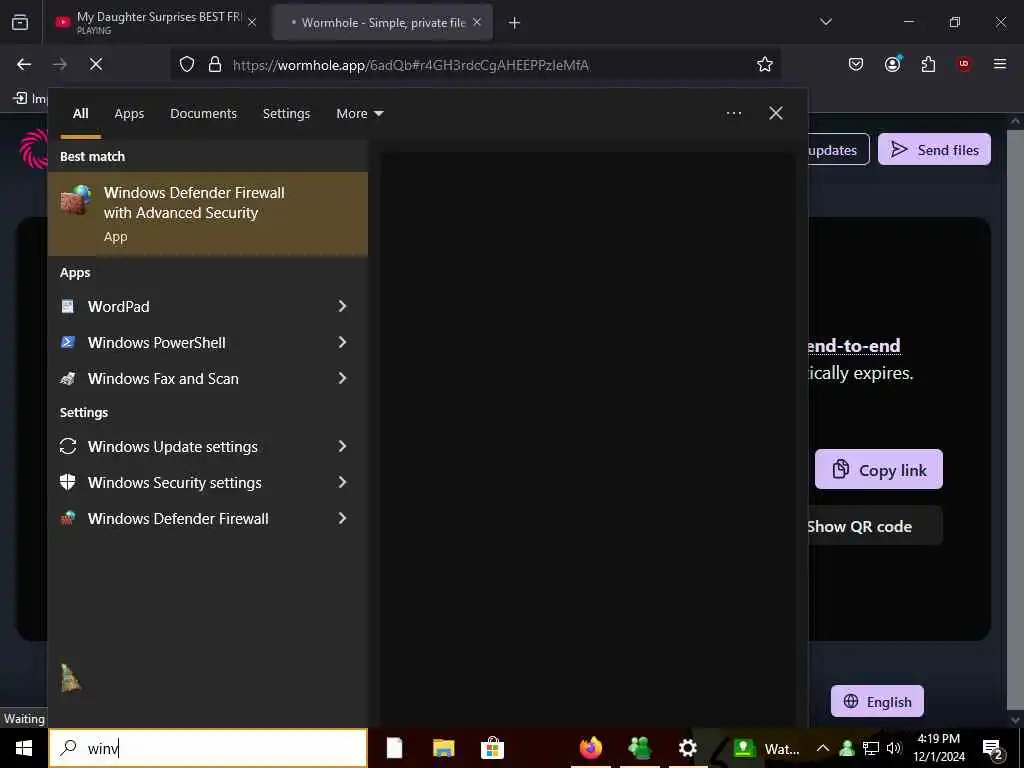Show tracking protection shield info
Viewport: 1024px width, 768px height.
pos(187,65)
